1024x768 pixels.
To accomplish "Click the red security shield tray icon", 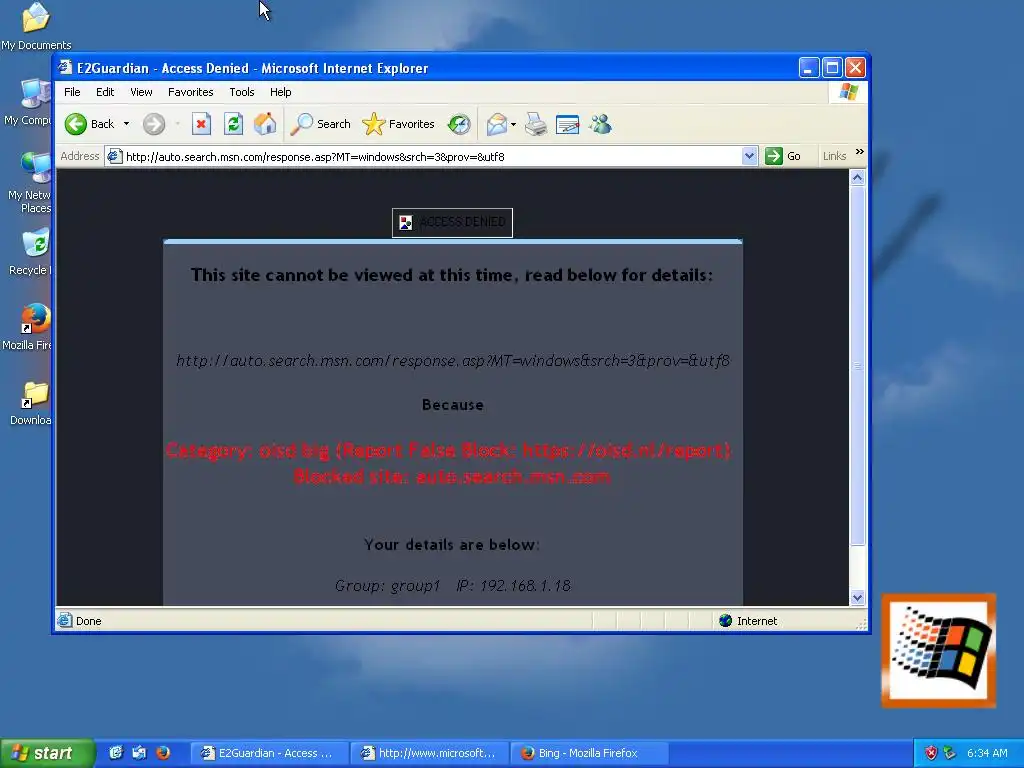I will (x=931, y=753).
